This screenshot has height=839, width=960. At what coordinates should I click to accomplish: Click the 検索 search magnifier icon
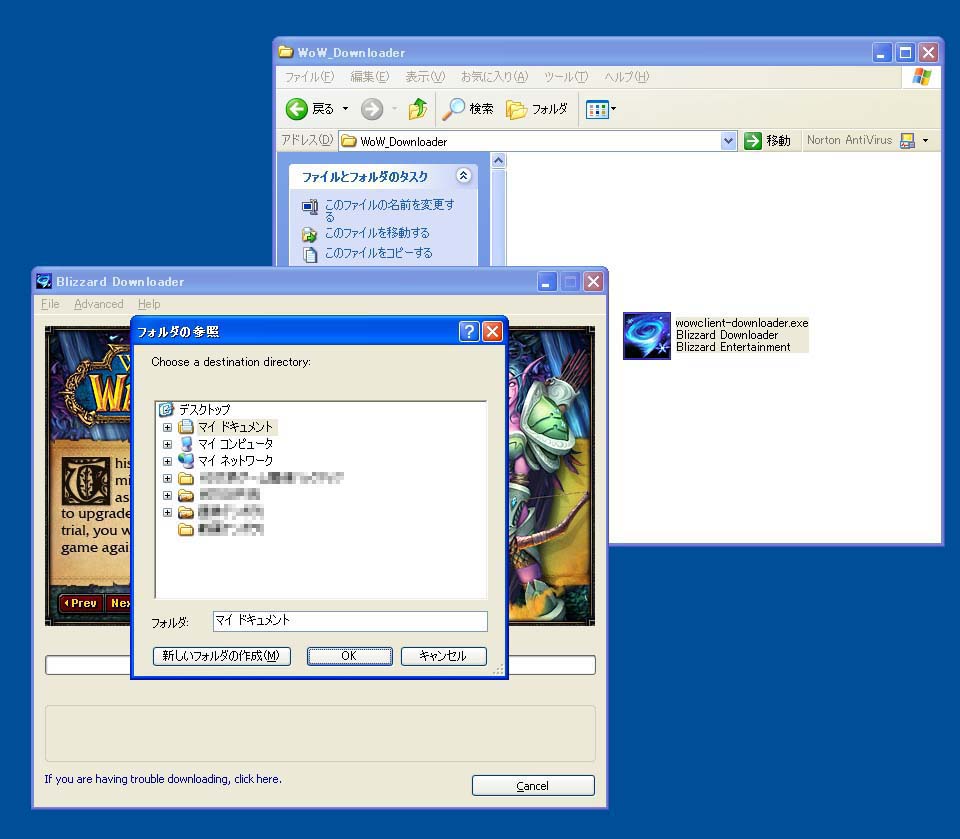(454, 109)
